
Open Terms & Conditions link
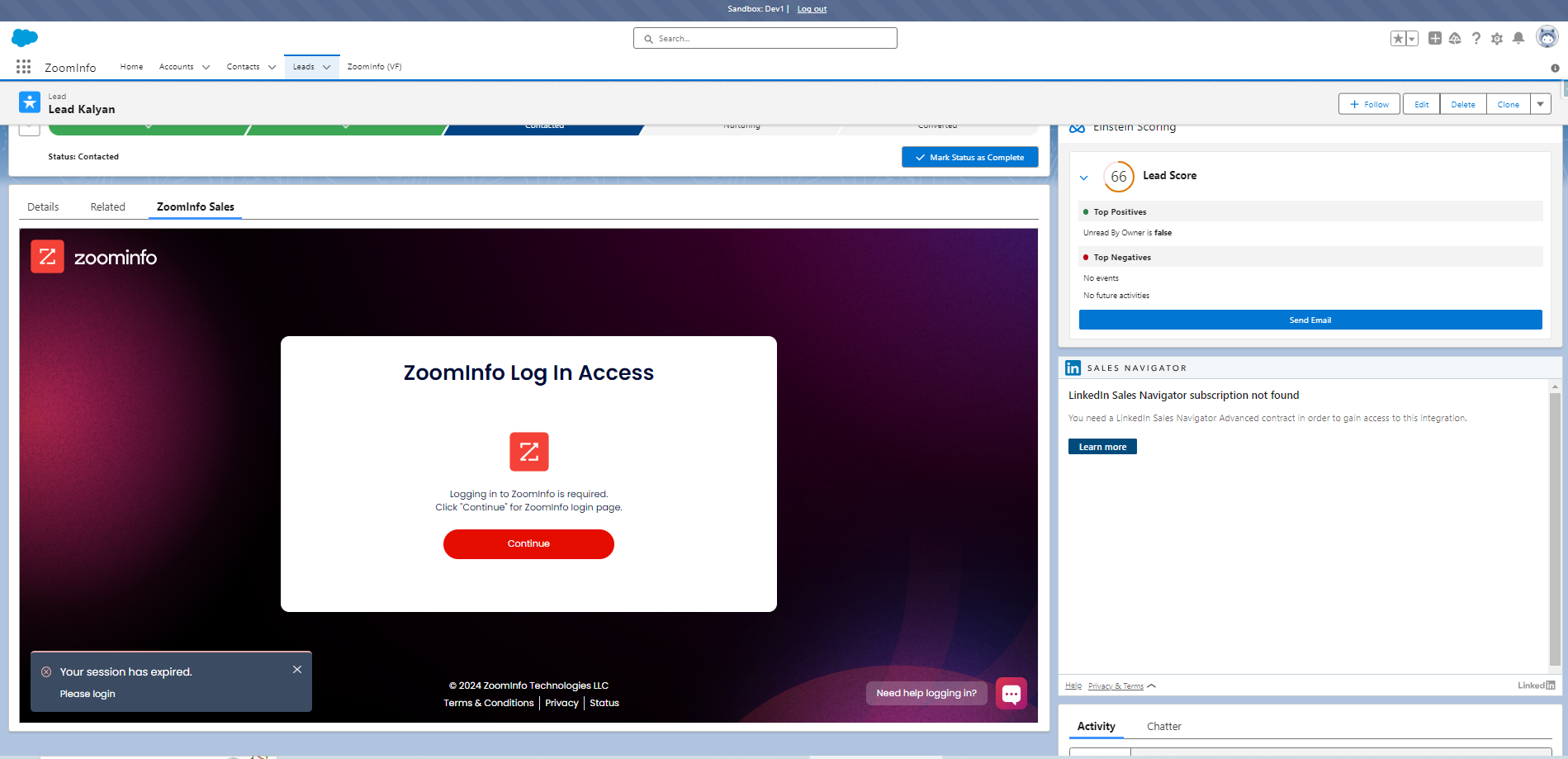(x=489, y=703)
